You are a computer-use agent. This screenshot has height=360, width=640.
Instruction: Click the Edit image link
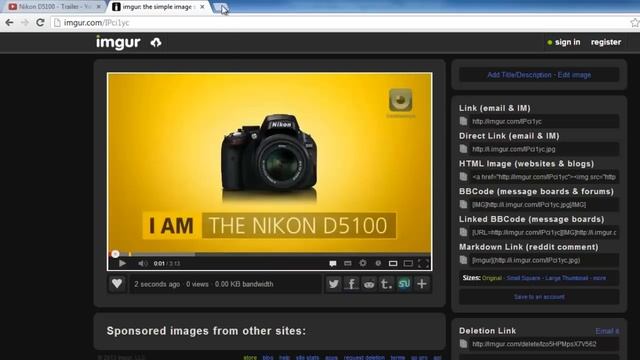click(574, 75)
